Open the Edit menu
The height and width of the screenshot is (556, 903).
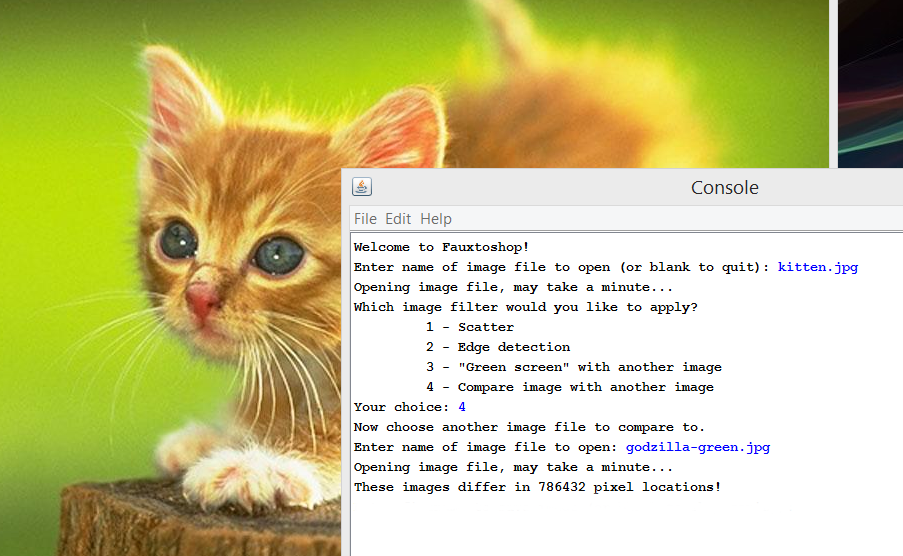coord(398,219)
